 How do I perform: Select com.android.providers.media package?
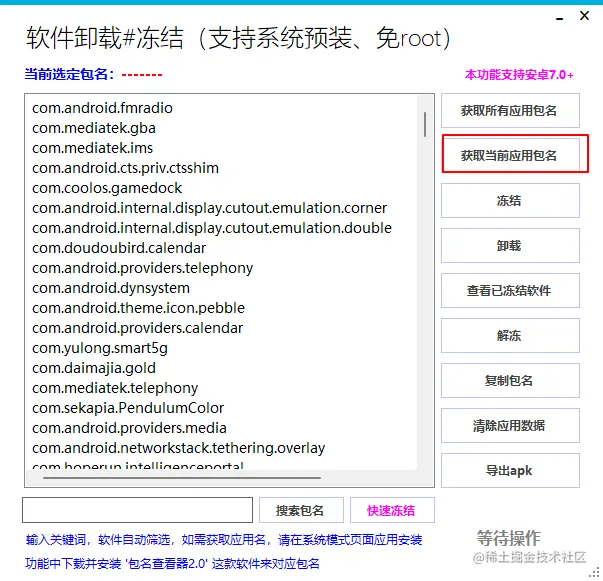[x=129, y=428]
